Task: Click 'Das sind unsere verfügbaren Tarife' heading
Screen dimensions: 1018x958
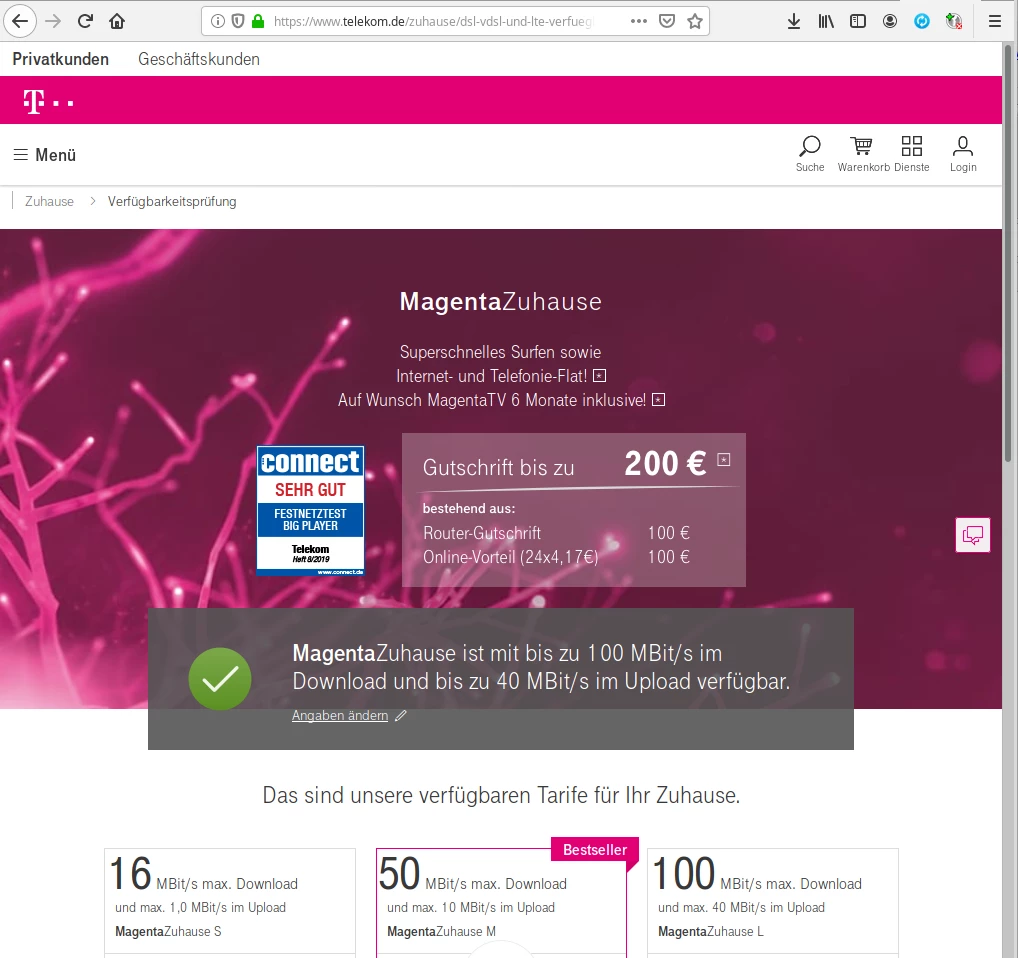Action: click(x=501, y=795)
